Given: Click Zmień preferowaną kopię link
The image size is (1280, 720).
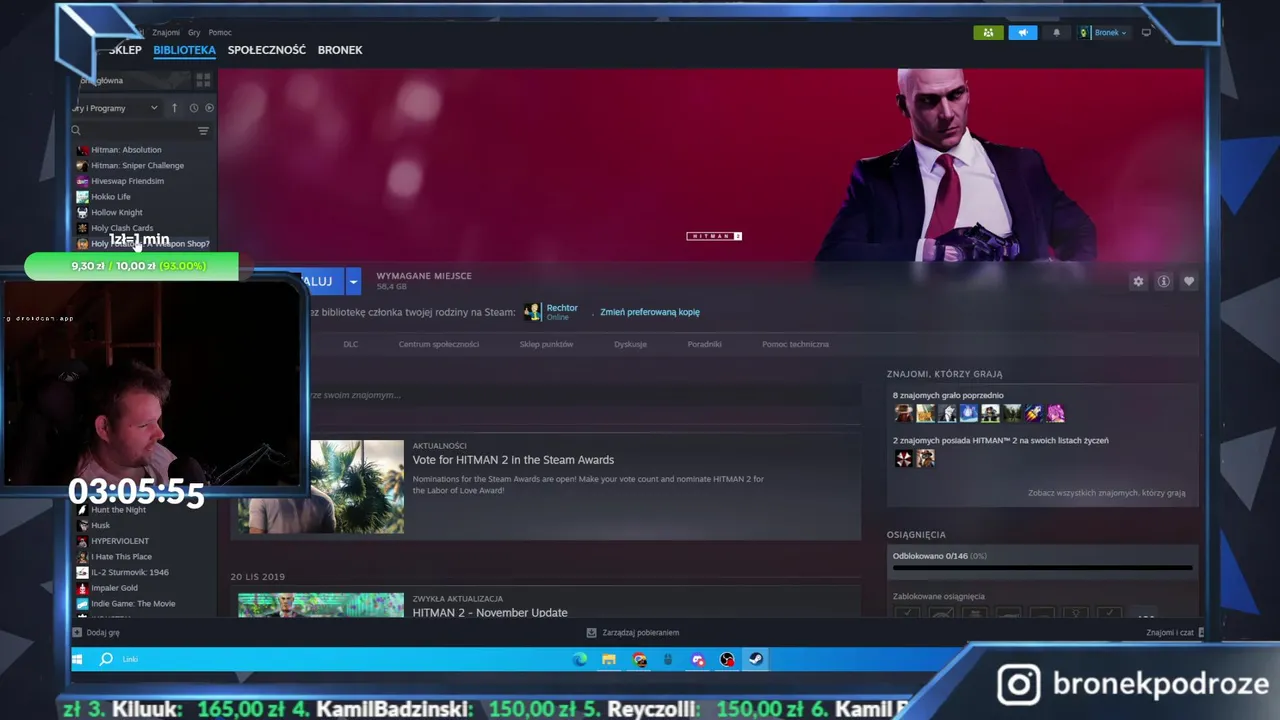Looking at the screenshot, I should [x=650, y=312].
